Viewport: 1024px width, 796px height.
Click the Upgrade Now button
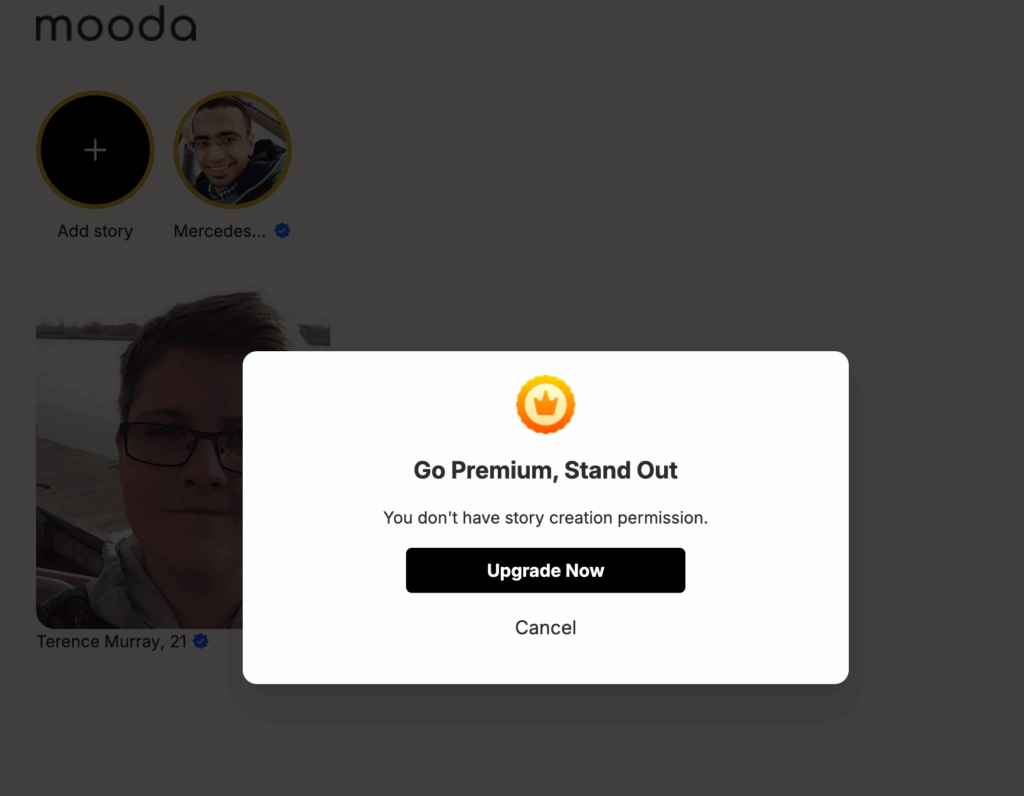tap(545, 570)
